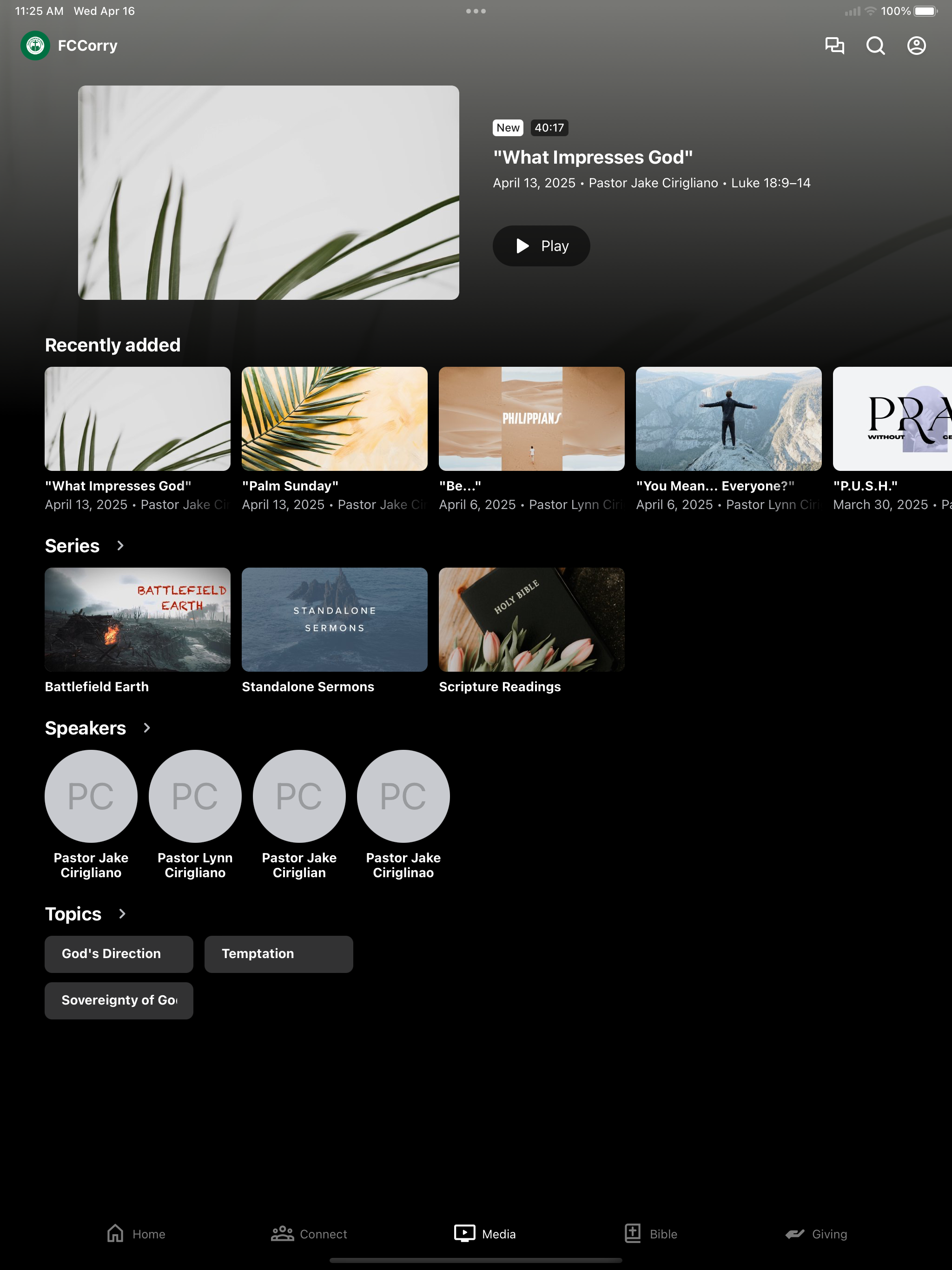Choose the God's Direction topic
952x1270 pixels.
coord(119,953)
